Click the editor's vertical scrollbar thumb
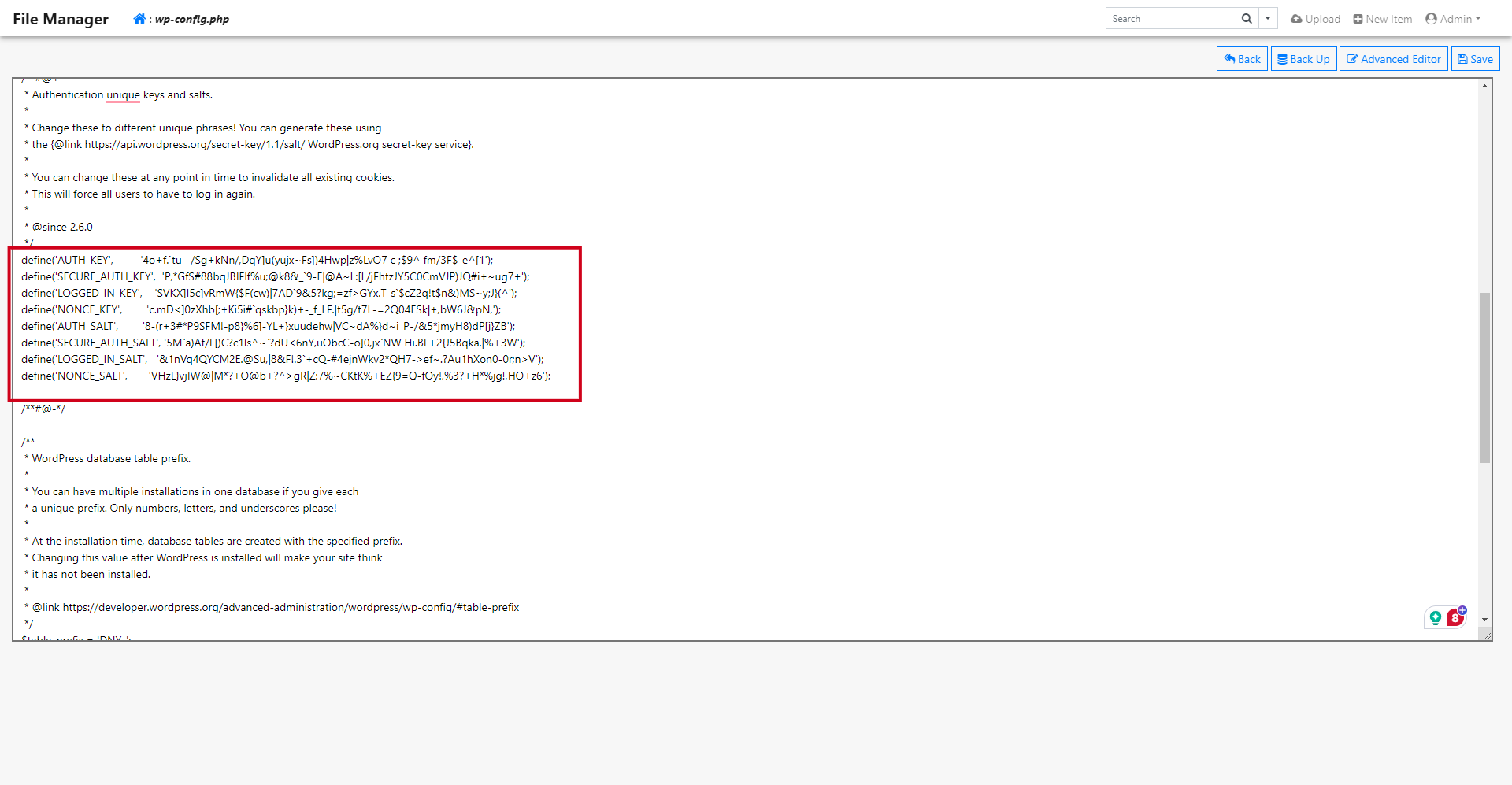Screen dimensions: 1512x785 coord(1484,378)
